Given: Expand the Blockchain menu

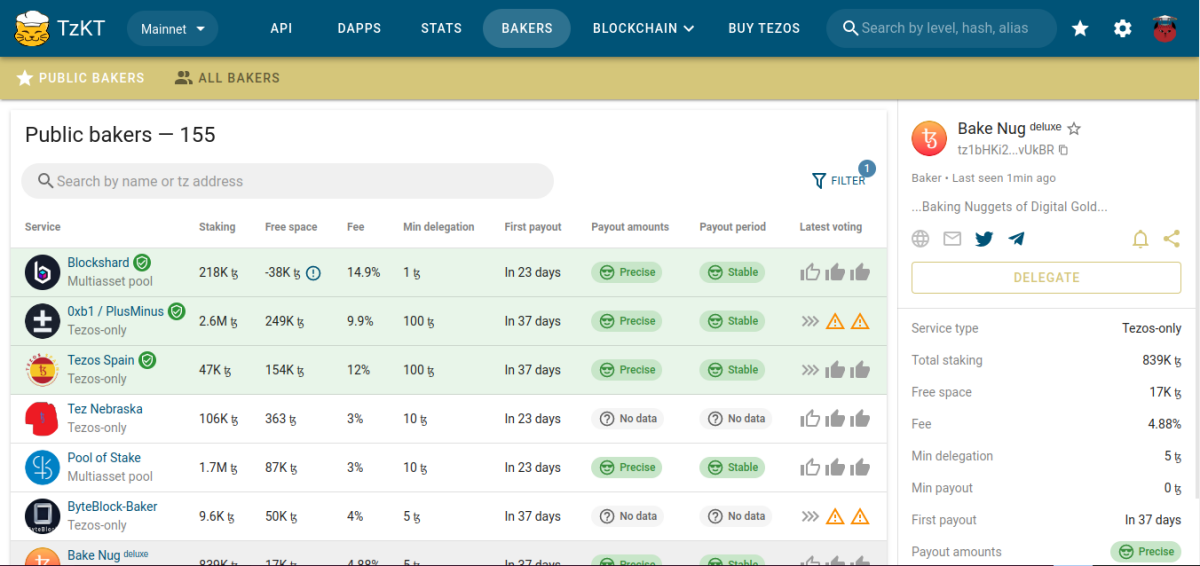Looking at the screenshot, I should (643, 28).
